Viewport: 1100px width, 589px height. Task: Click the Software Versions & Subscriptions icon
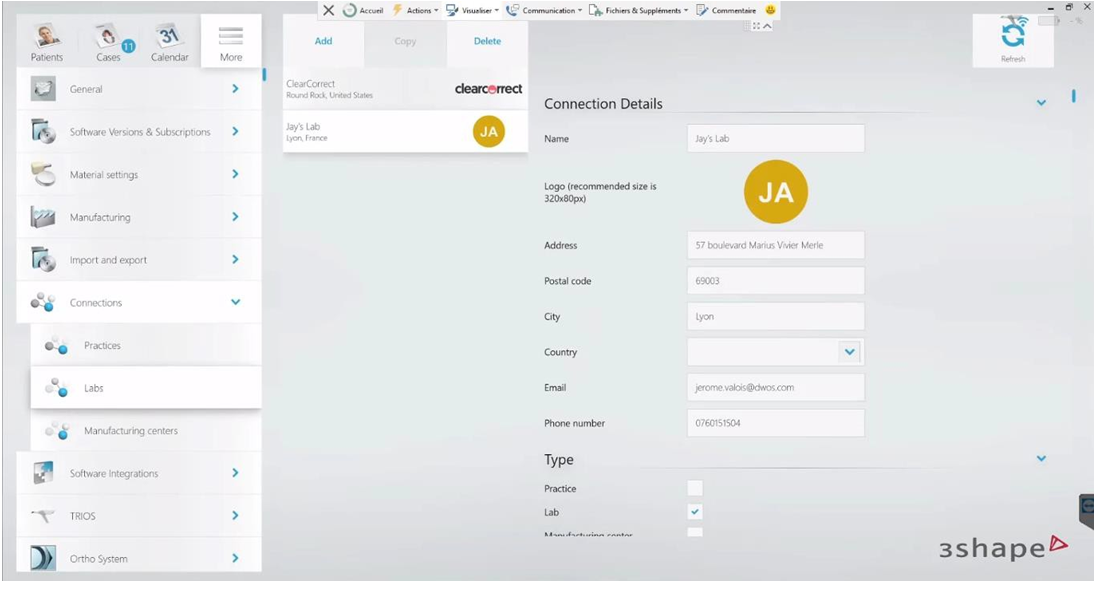[43, 132]
